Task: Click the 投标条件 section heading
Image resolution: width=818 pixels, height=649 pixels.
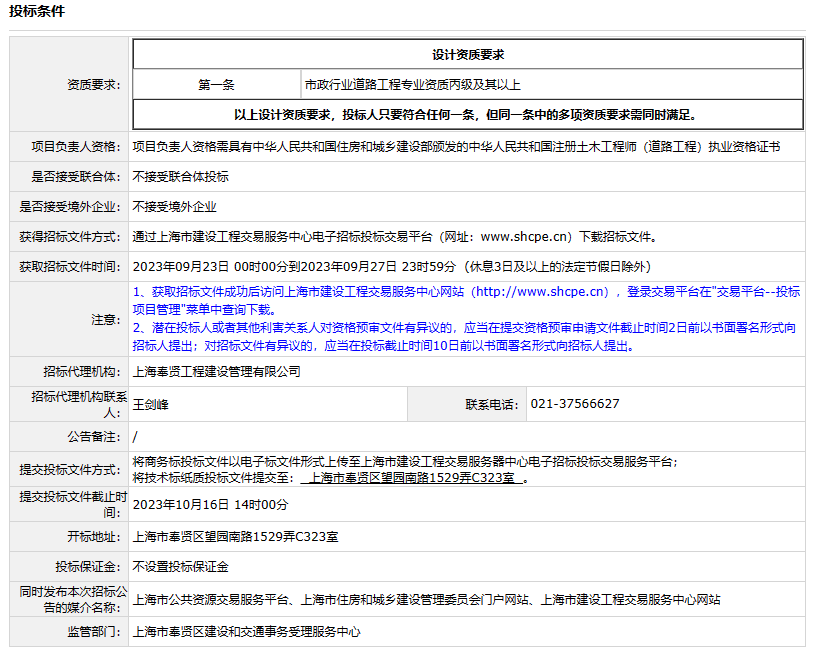Action: point(37,11)
